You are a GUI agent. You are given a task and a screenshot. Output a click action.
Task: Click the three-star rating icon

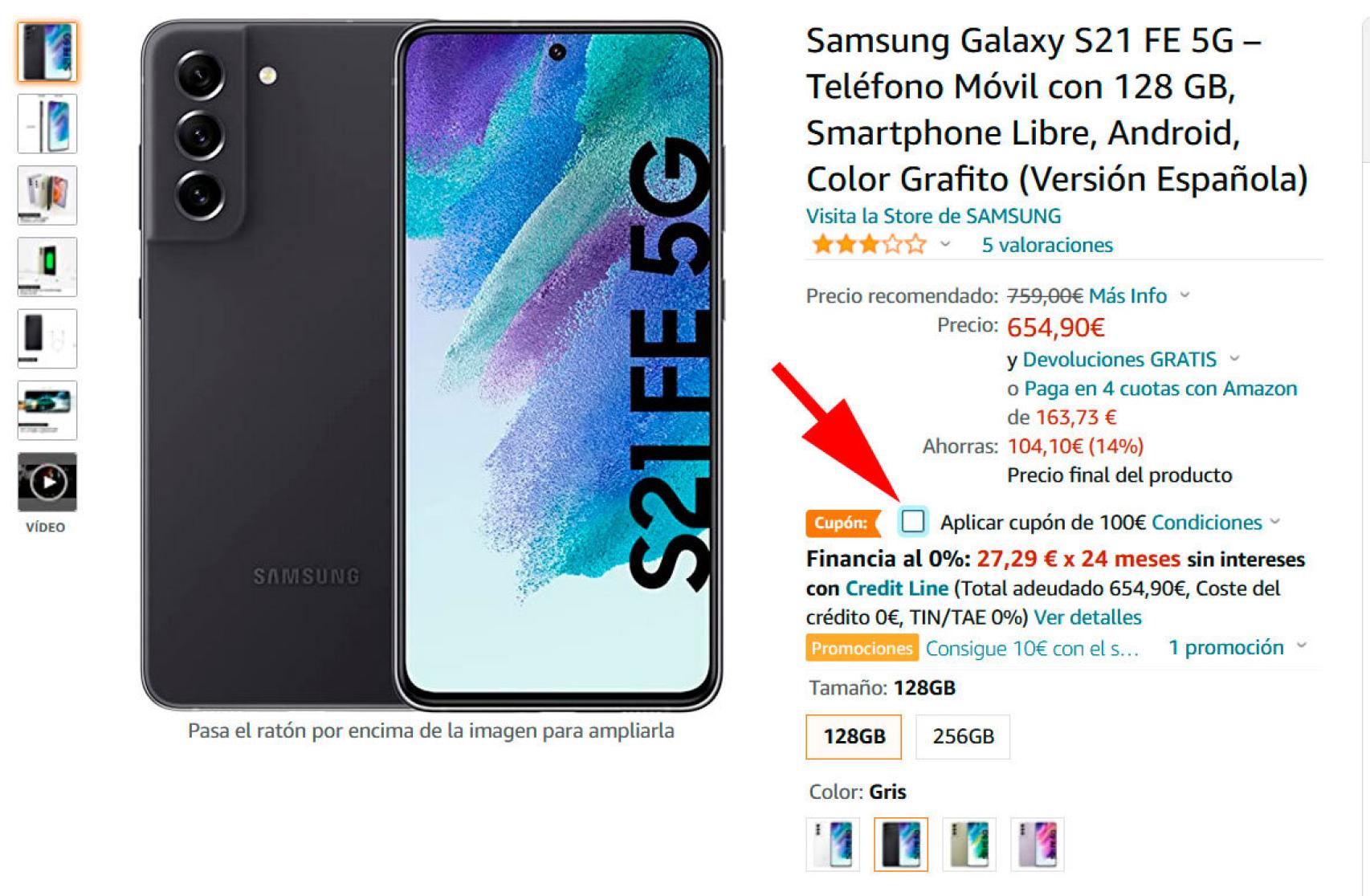coord(868,245)
